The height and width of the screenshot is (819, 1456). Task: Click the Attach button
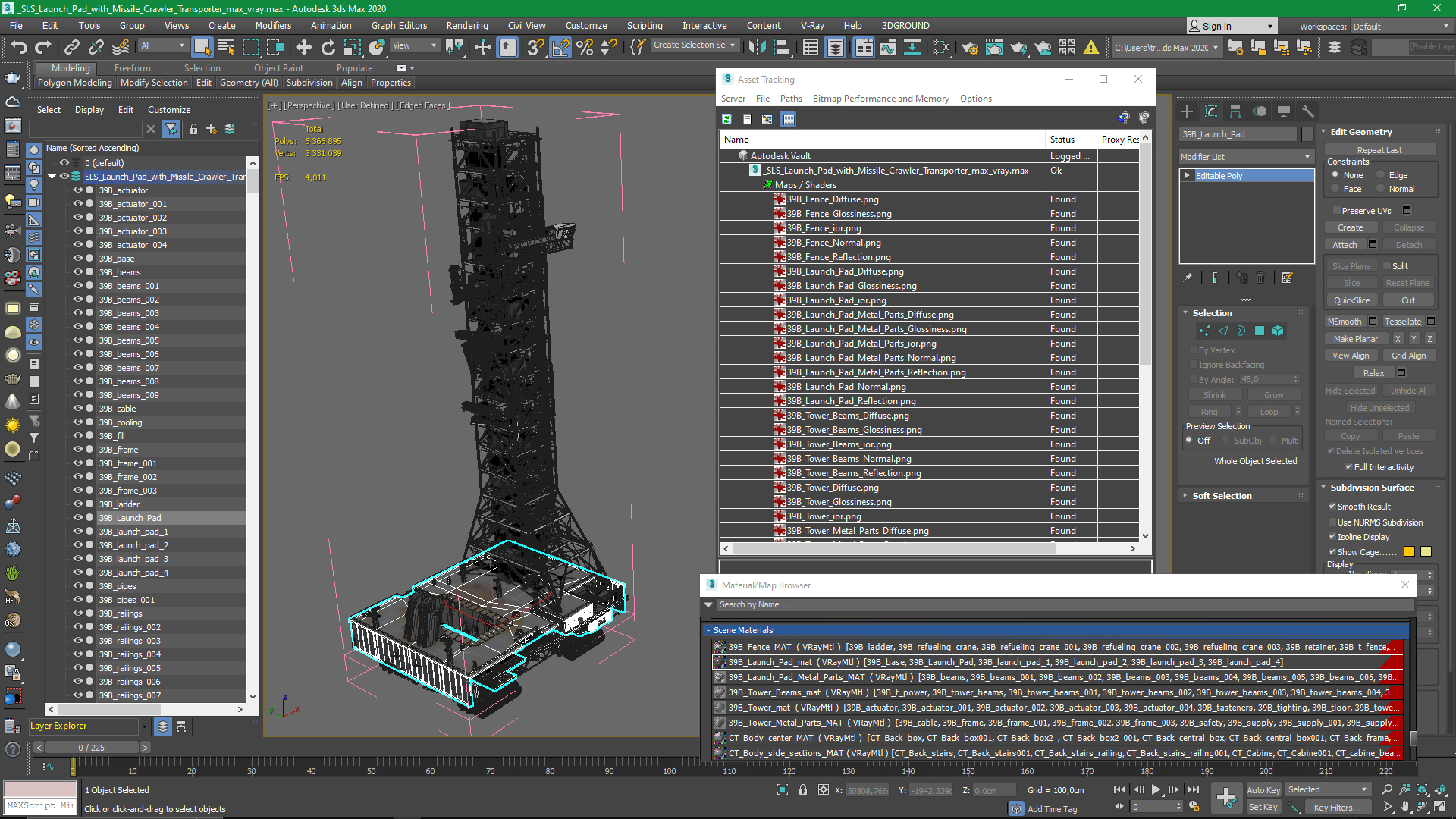1345,245
